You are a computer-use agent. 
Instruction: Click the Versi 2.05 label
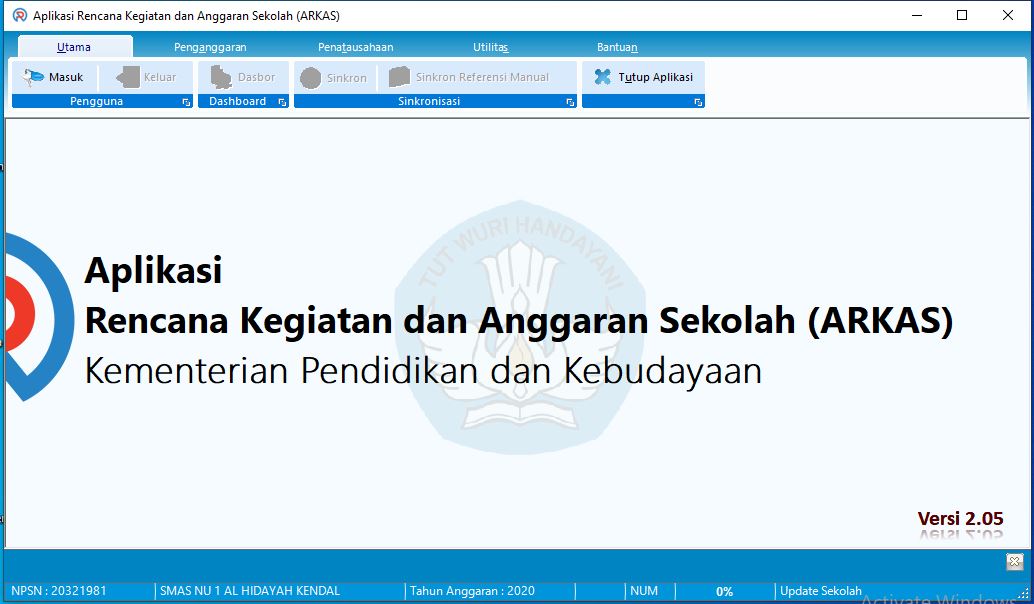point(960,519)
